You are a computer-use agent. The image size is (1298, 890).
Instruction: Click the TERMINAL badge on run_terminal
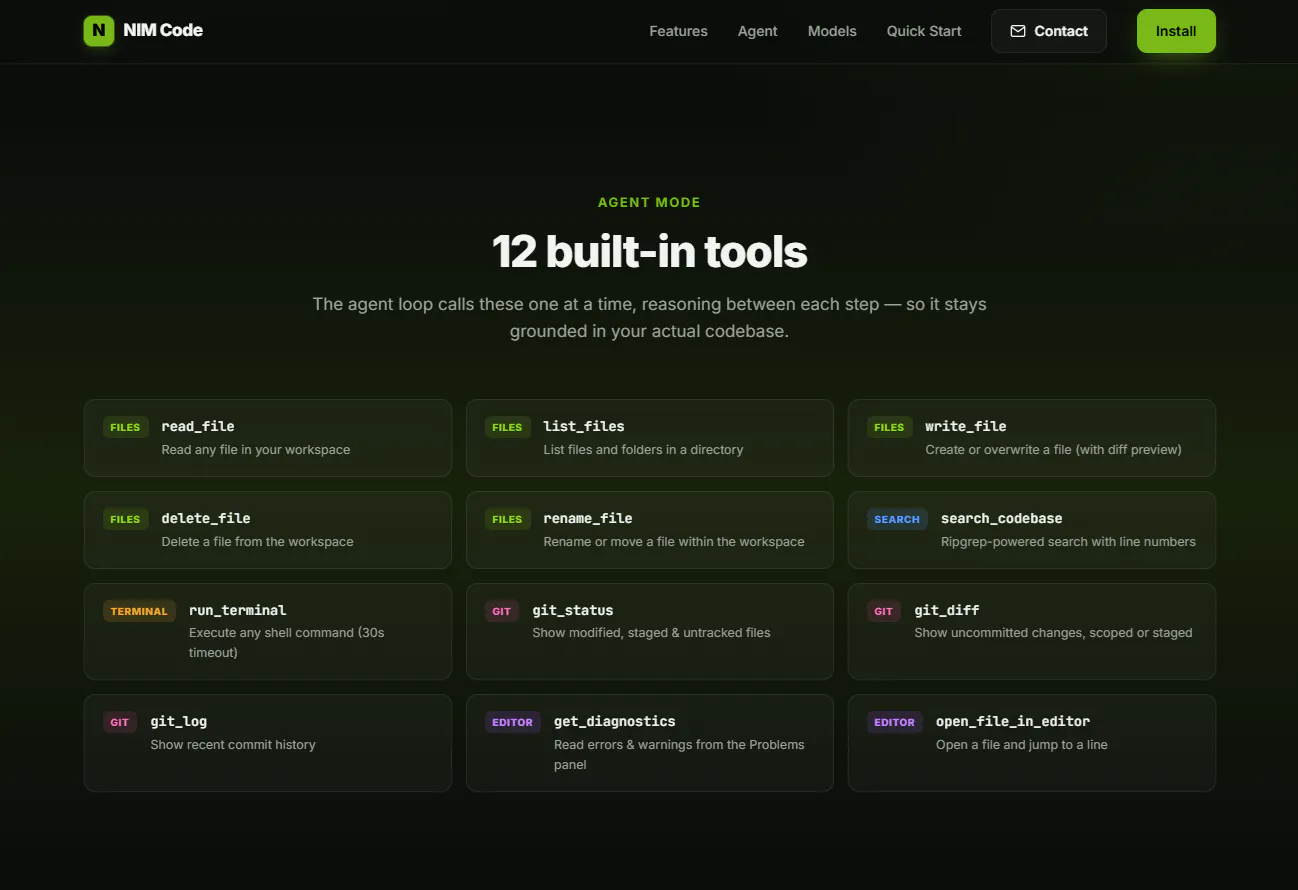coord(139,611)
